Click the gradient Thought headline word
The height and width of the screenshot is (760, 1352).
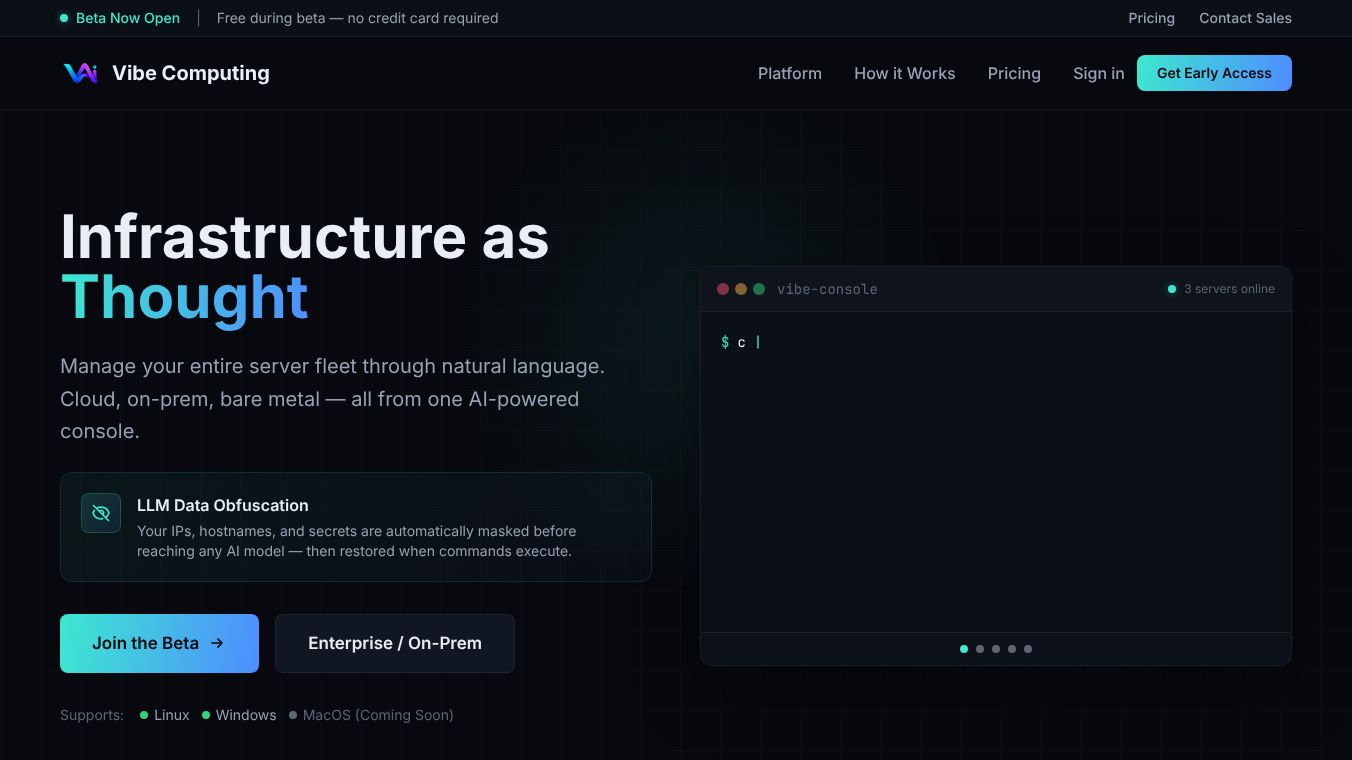184,297
